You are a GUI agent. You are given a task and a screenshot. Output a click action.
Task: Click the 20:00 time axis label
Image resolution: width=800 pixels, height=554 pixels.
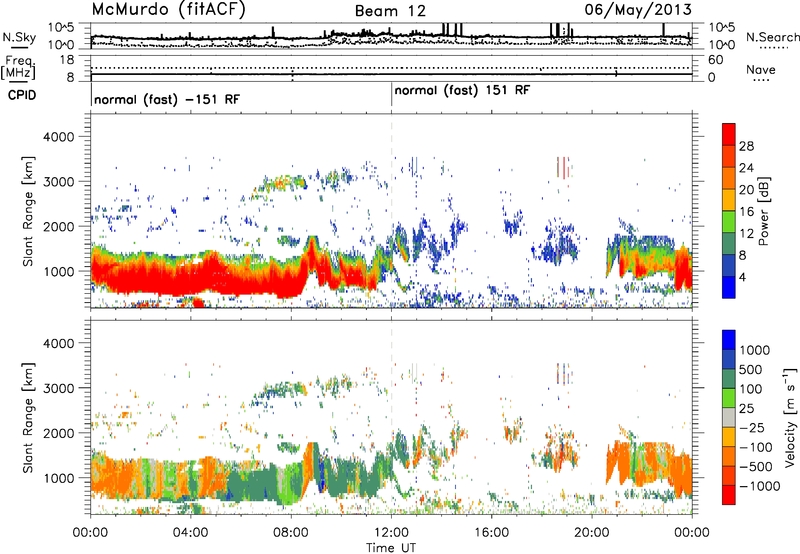pyautogui.click(x=592, y=533)
